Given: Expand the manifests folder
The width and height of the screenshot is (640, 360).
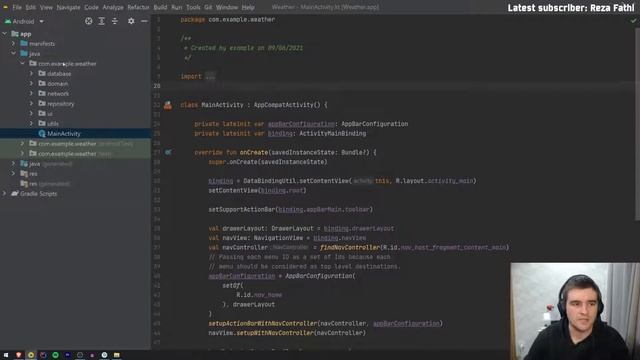Looking at the screenshot, I should point(13,44).
